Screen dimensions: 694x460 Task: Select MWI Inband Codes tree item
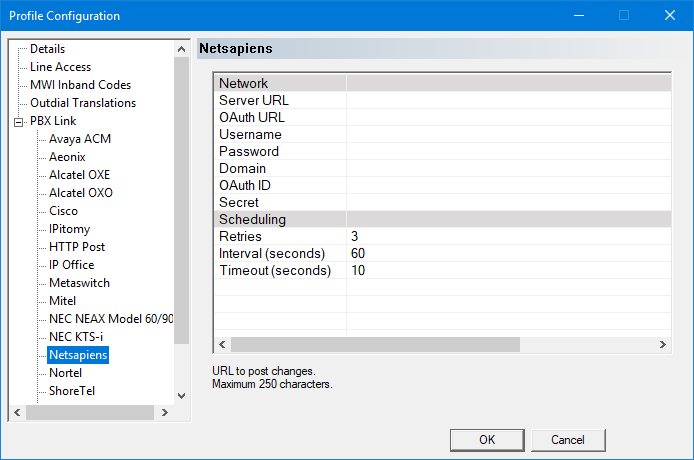tap(80, 85)
